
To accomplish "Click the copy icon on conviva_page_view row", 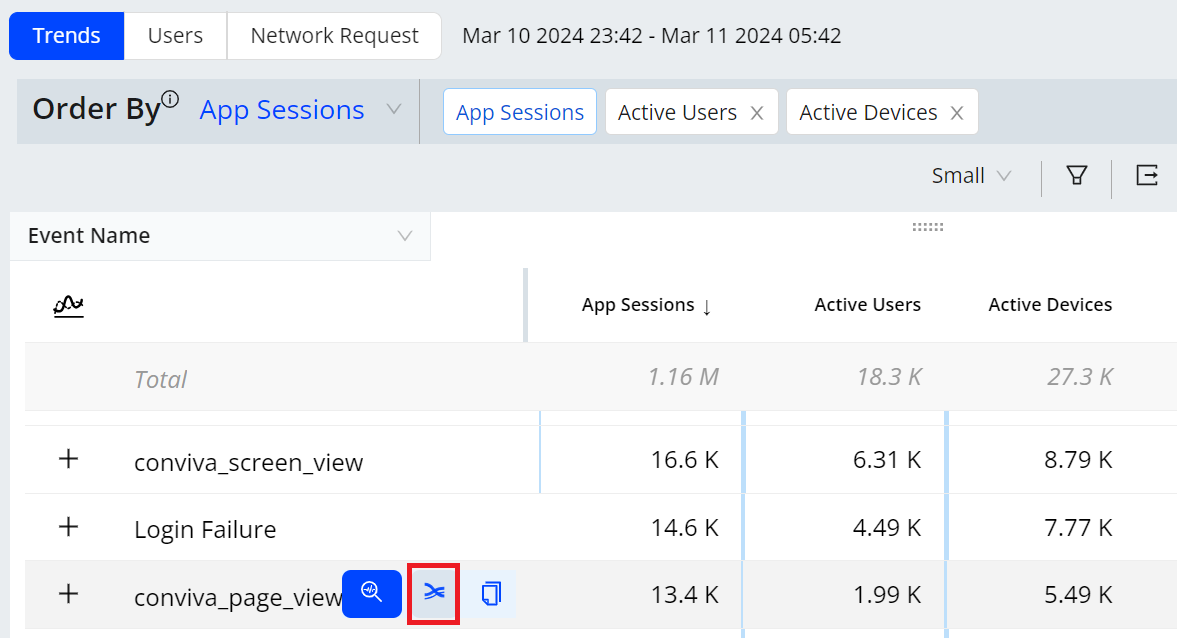I will (x=490, y=593).
